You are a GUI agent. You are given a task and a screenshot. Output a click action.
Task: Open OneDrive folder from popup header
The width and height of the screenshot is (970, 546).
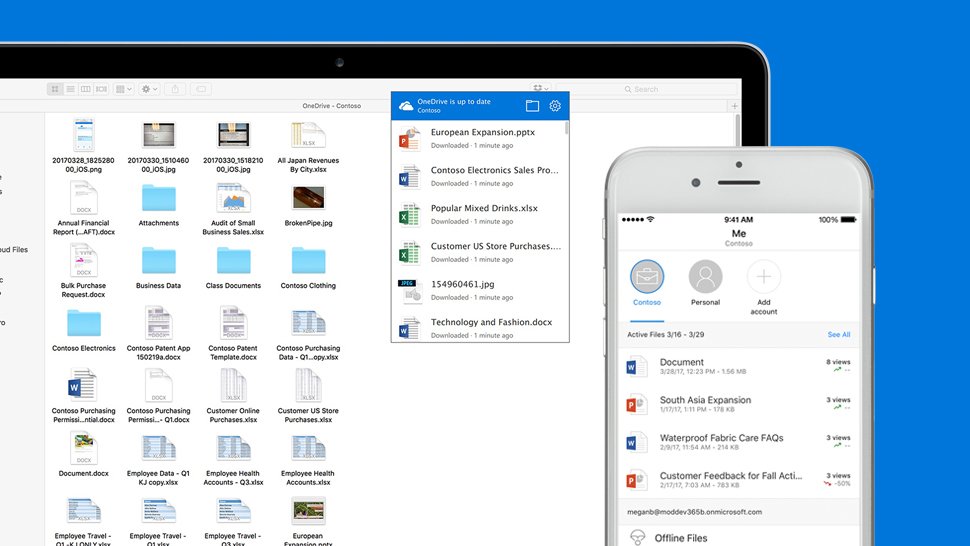coord(532,106)
